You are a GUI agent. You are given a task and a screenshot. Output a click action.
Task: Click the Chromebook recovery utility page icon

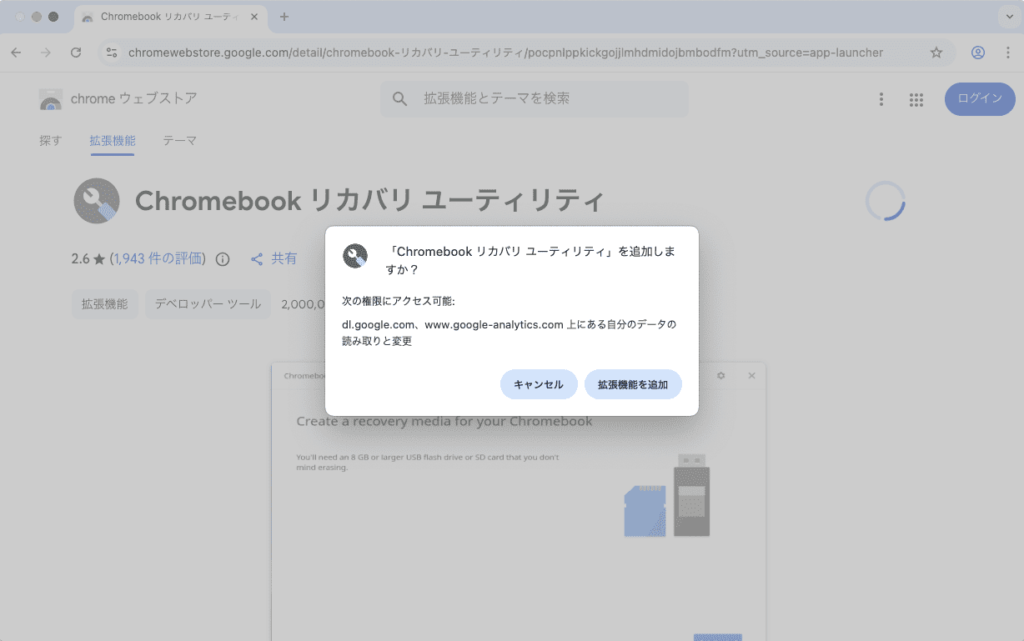pyautogui.click(x=97, y=201)
